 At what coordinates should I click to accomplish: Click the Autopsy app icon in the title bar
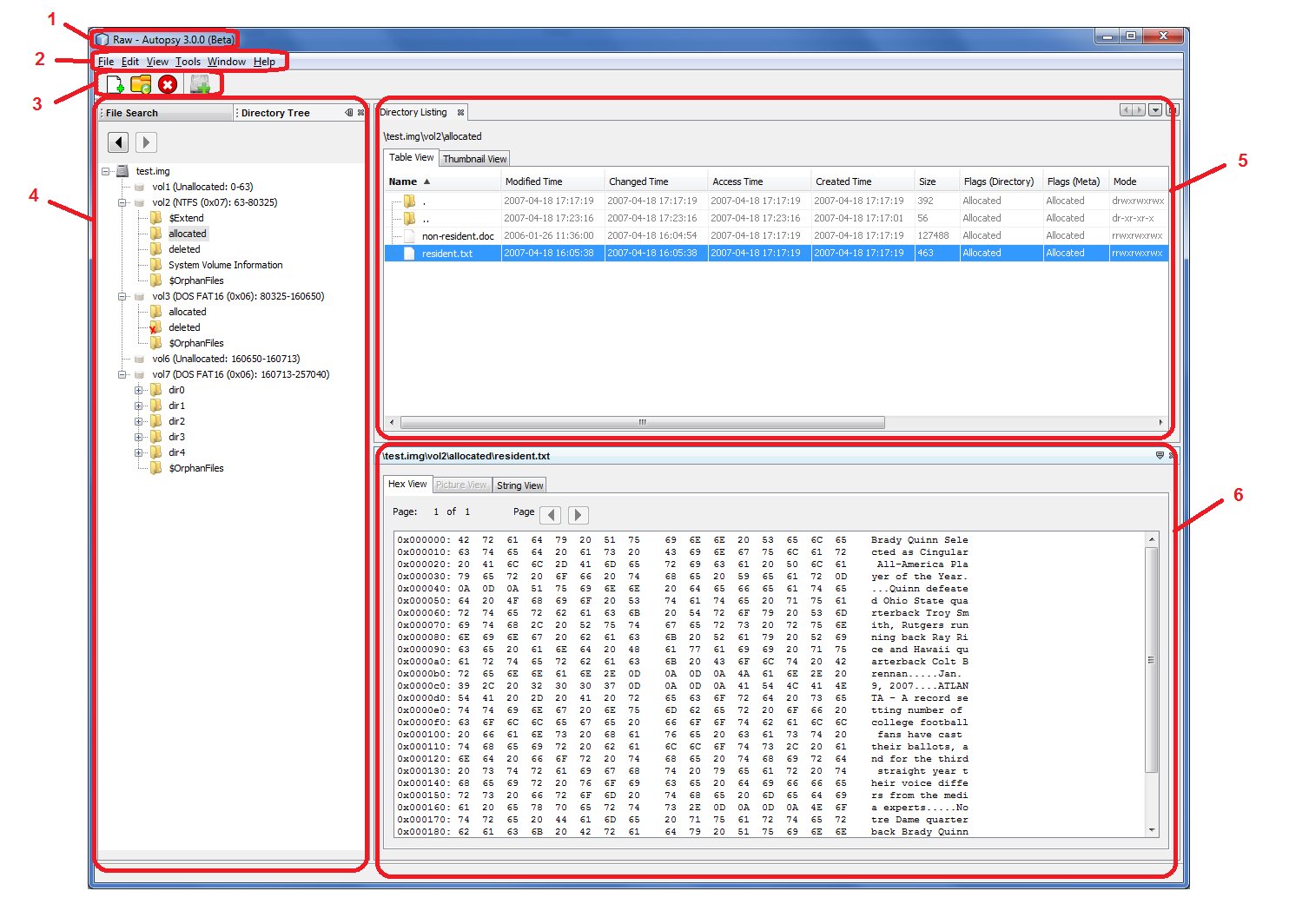point(102,40)
